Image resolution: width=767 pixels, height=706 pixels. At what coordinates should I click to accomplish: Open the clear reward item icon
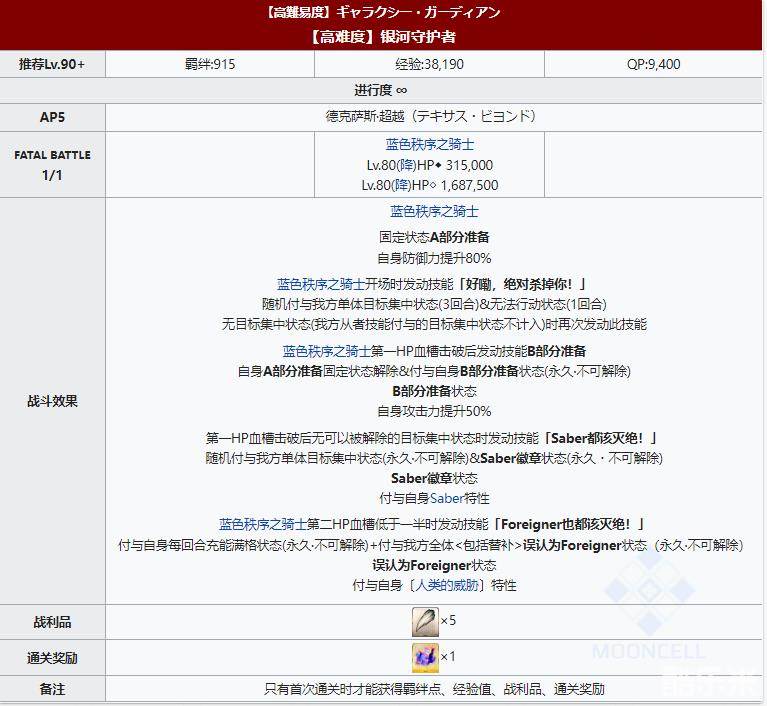[424, 657]
